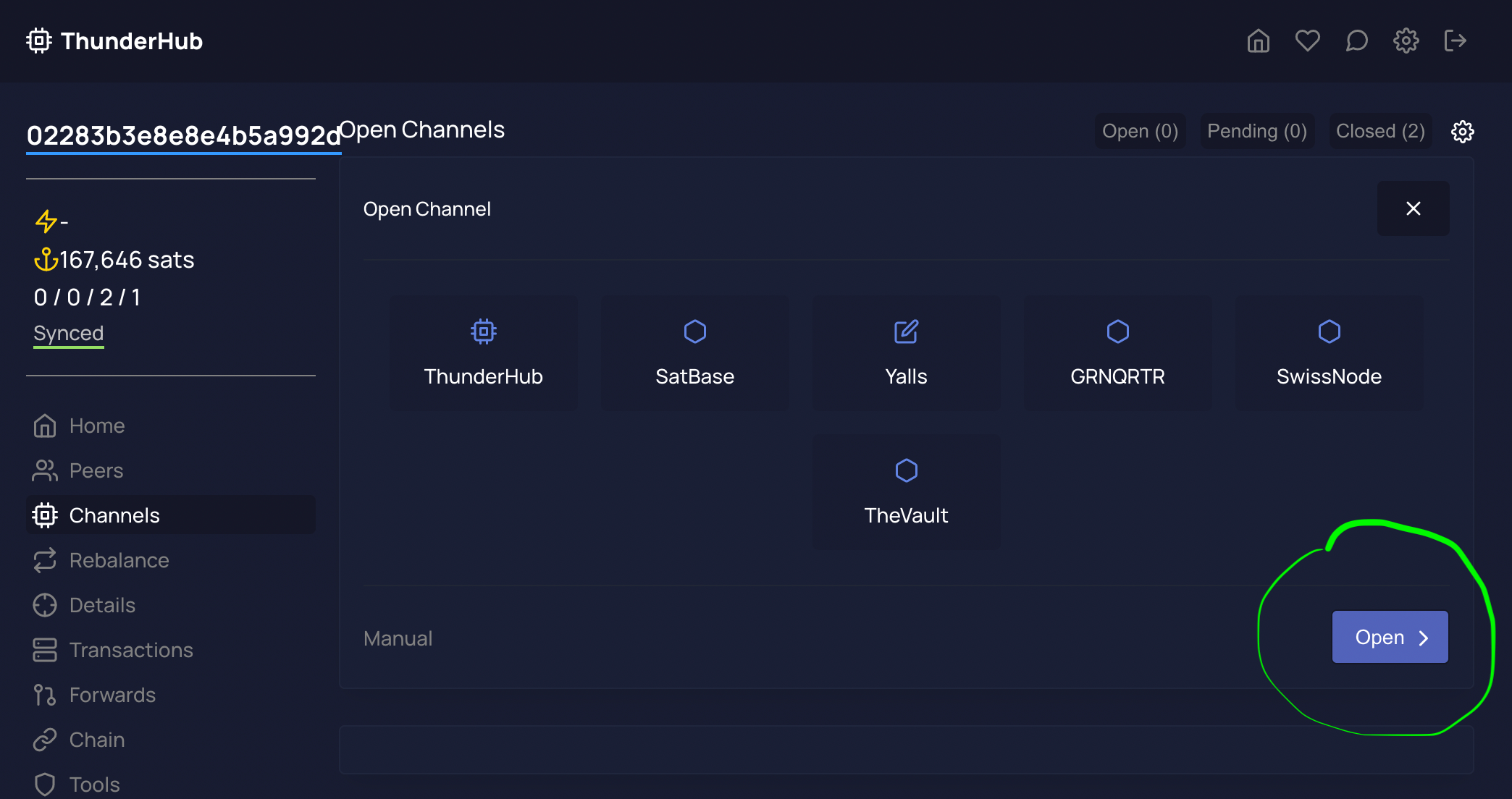Viewport: 1512px width, 799px height.
Task: Pick the GRNQRTR node card
Action: (x=1117, y=353)
